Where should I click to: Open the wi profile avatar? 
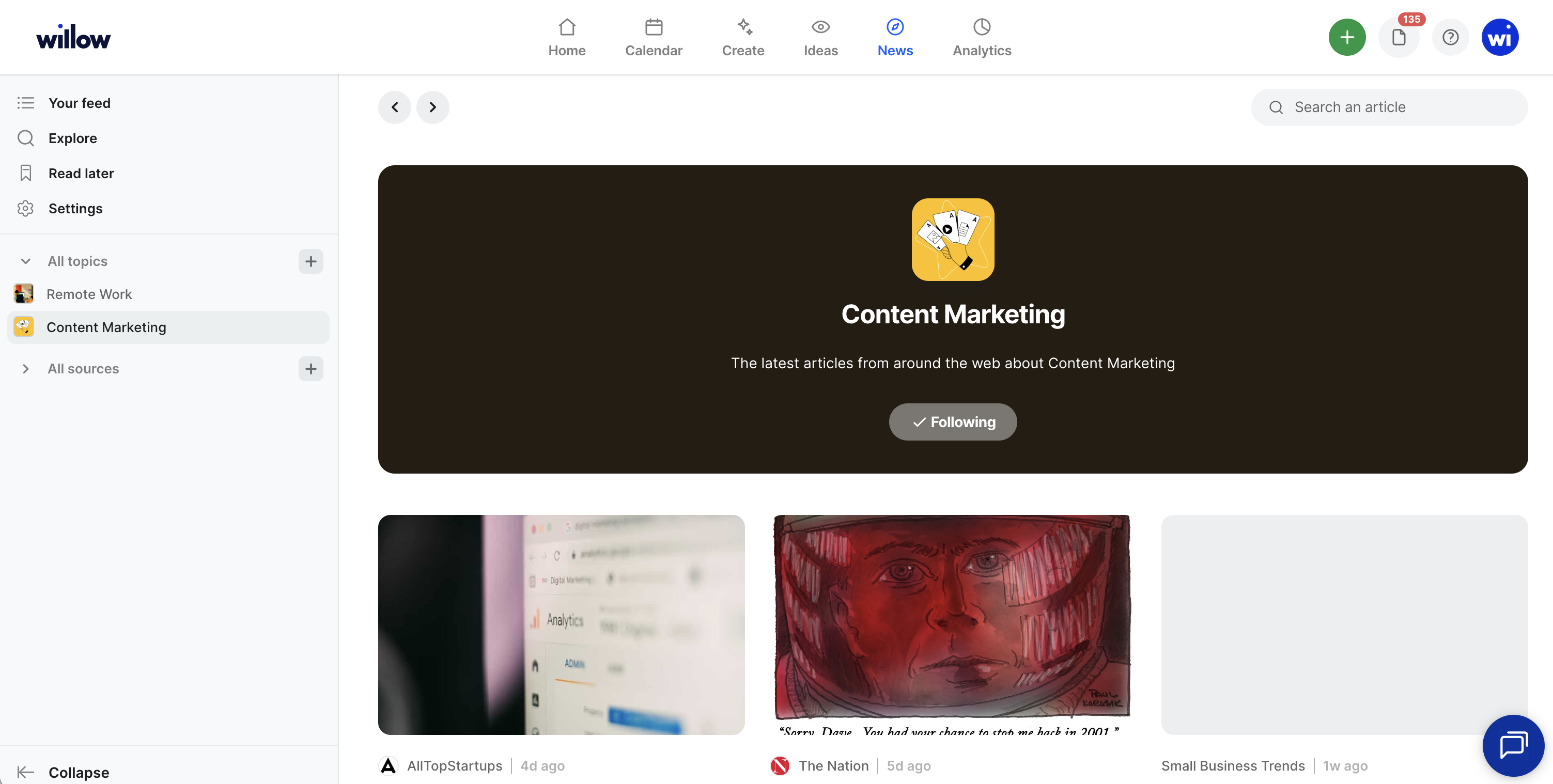(x=1500, y=37)
